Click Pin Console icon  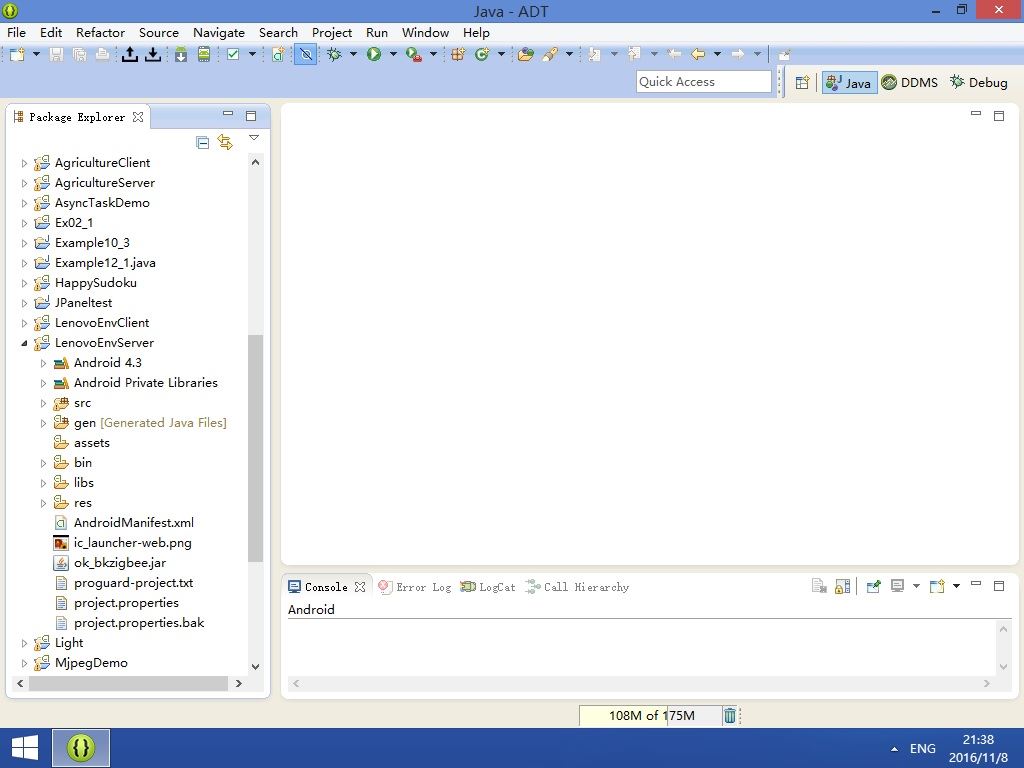[874, 586]
